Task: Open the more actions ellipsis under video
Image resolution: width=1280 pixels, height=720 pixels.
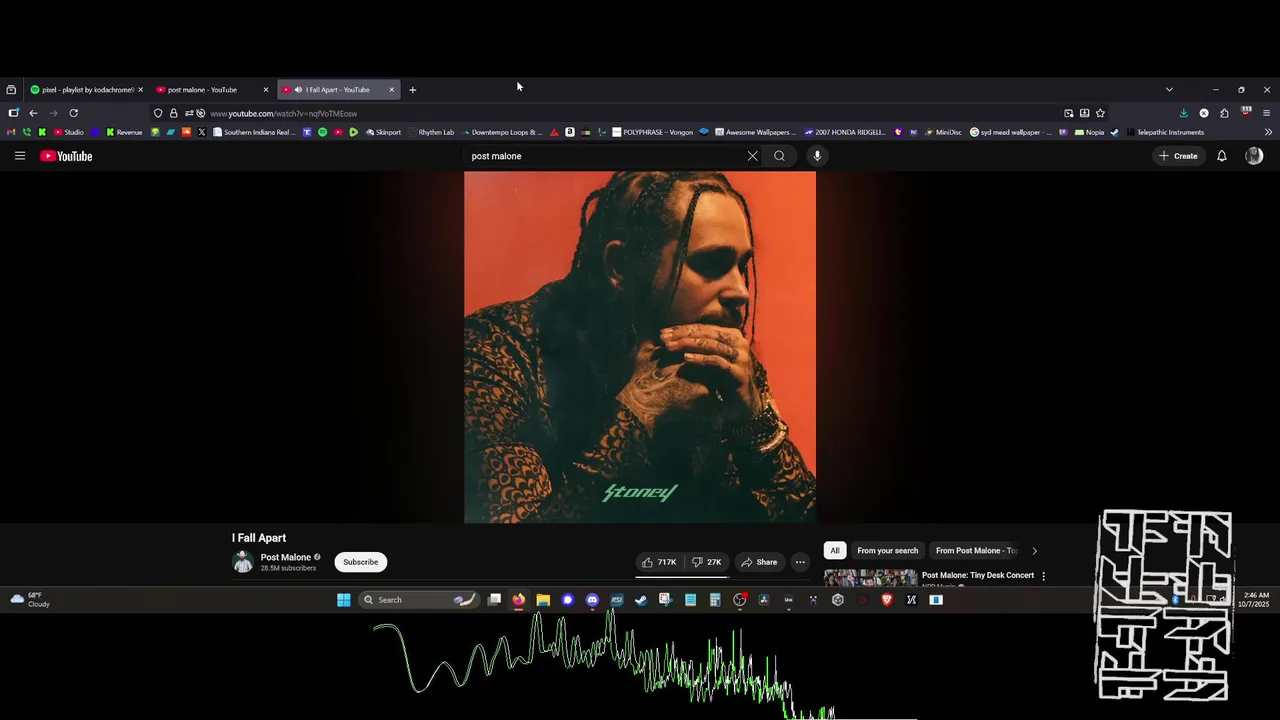Action: click(799, 562)
